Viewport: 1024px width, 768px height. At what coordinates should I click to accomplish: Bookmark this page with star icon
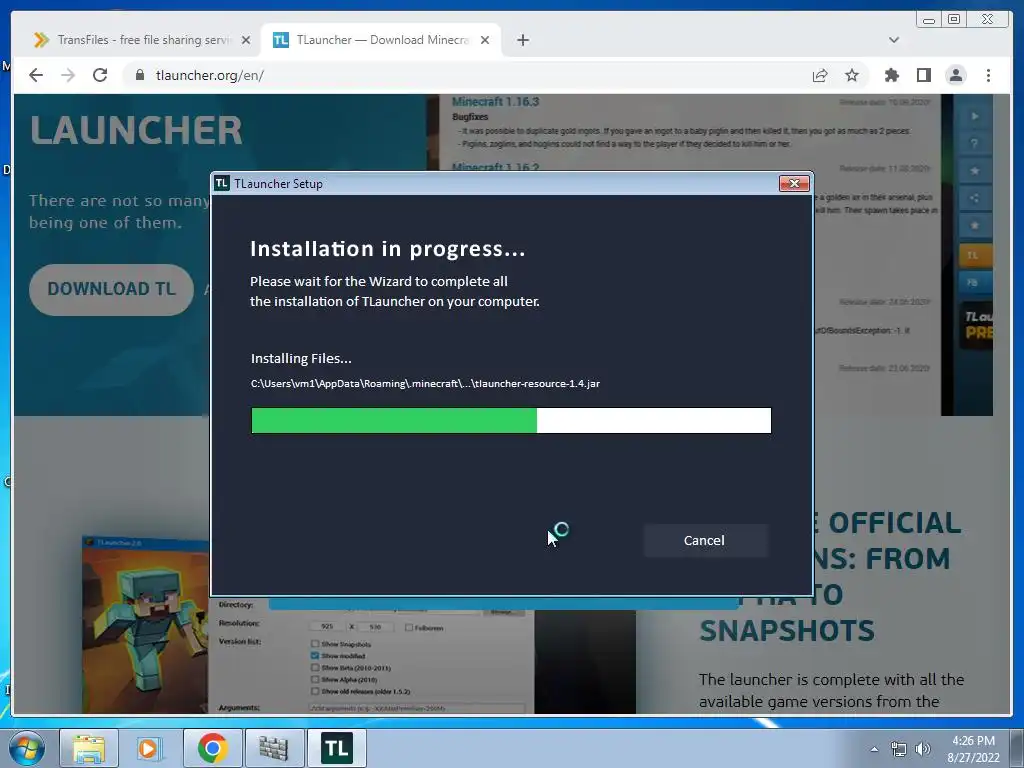pos(852,75)
